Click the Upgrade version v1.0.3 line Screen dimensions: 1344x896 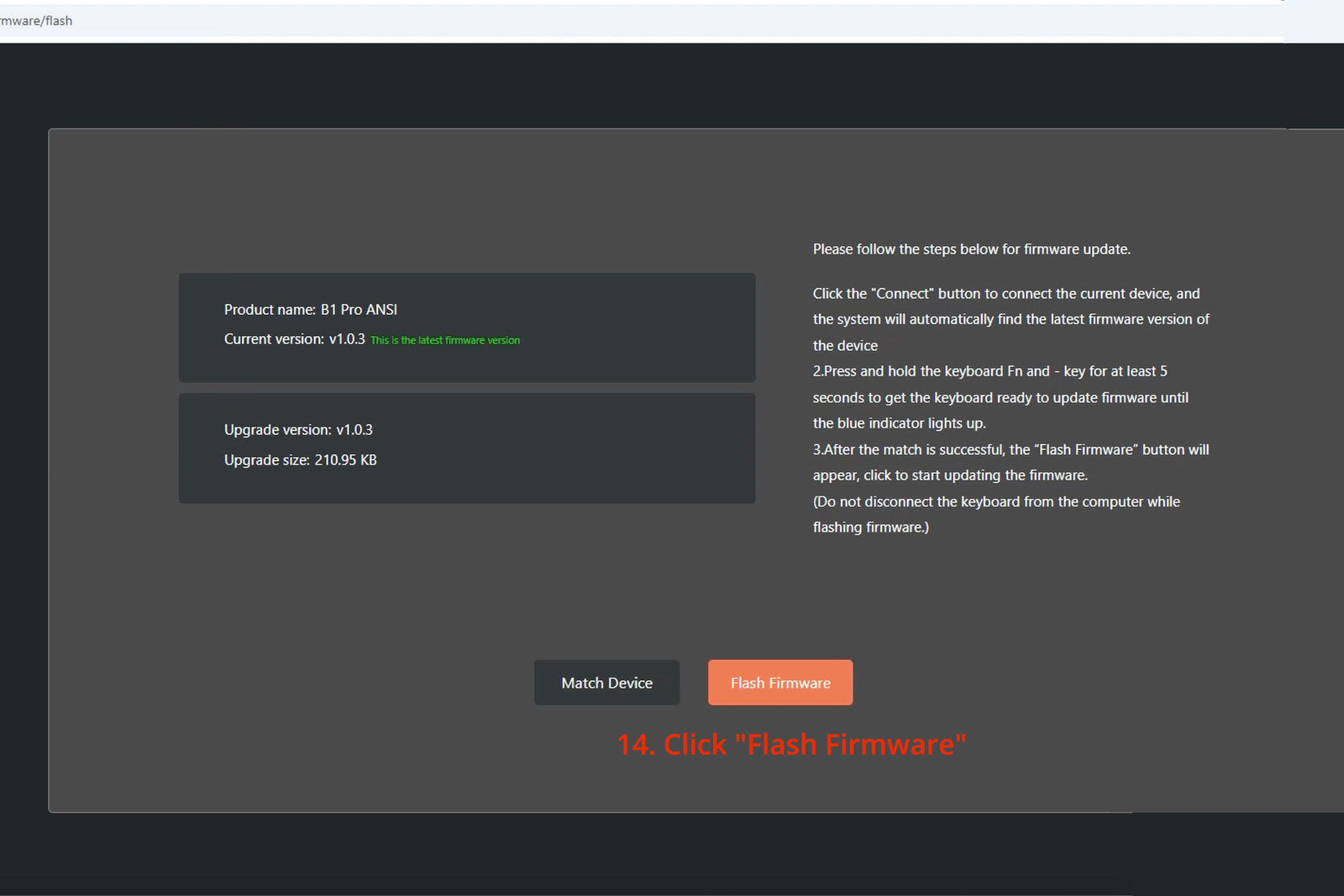[x=298, y=430]
